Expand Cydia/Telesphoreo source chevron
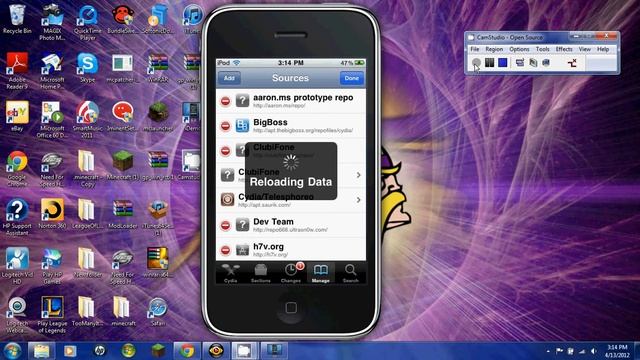The width and height of the screenshot is (640, 360). [x=358, y=200]
